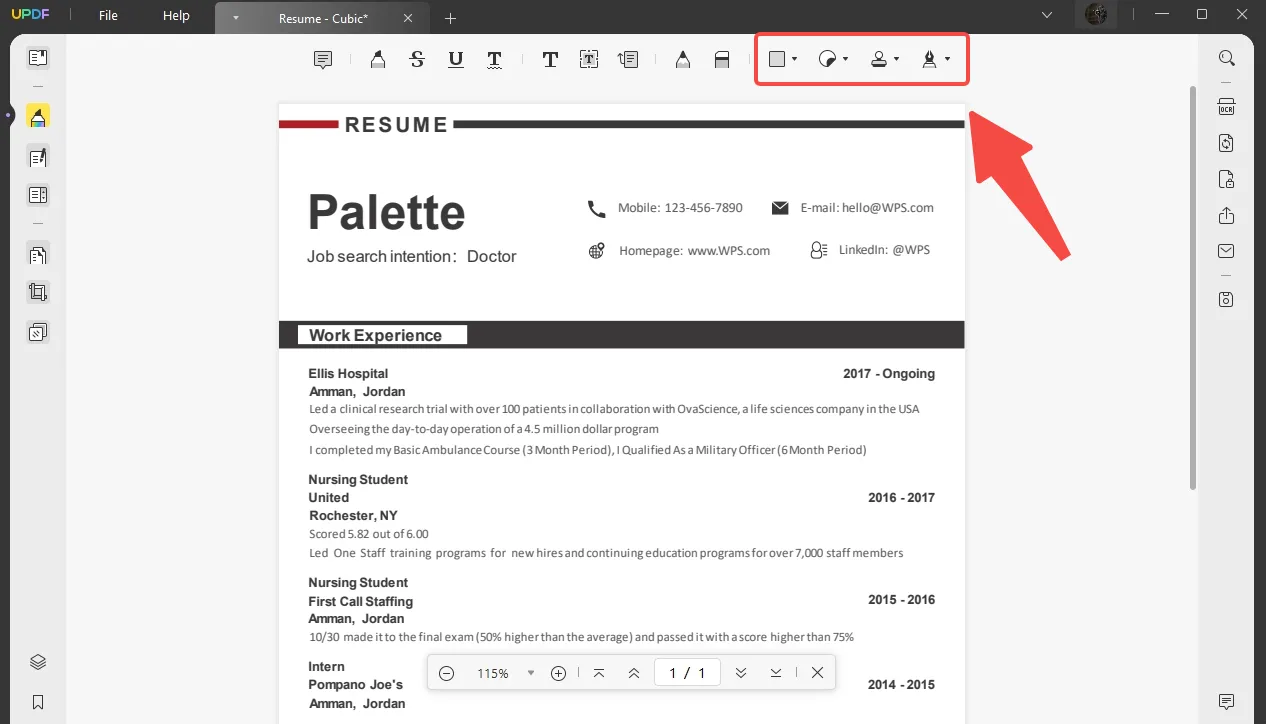This screenshot has height=724, width=1266.
Task: Open the Page Tools watermark icon
Action: point(38,332)
